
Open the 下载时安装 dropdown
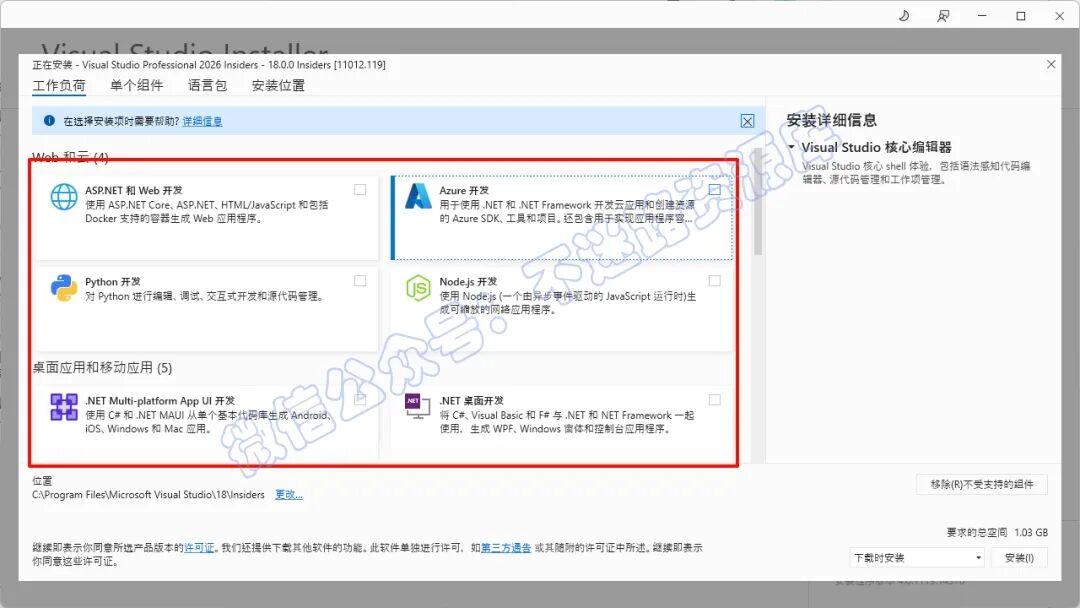pyautogui.click(x=917, y=558)
